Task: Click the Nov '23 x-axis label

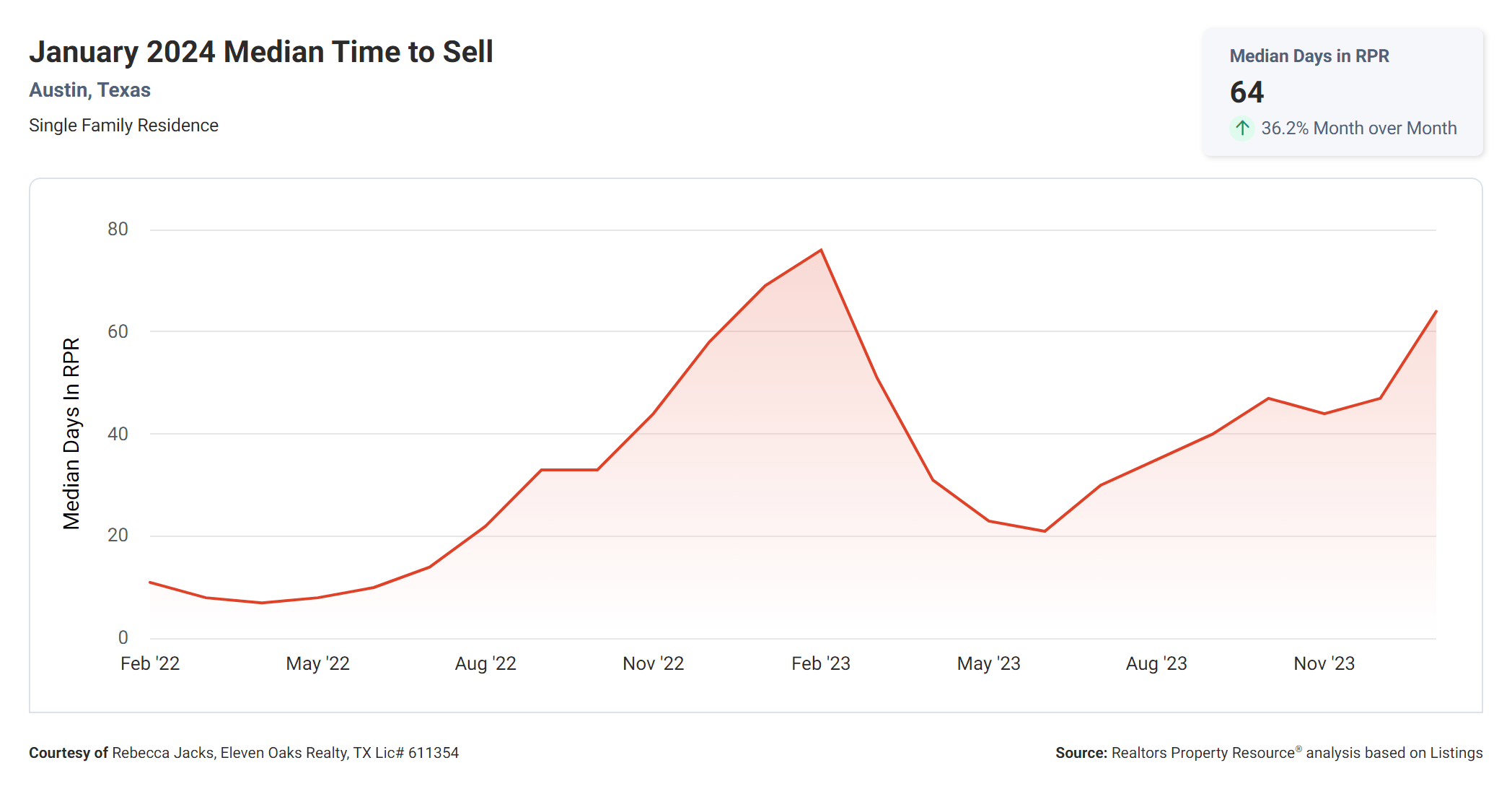Action: [1324, 663]
